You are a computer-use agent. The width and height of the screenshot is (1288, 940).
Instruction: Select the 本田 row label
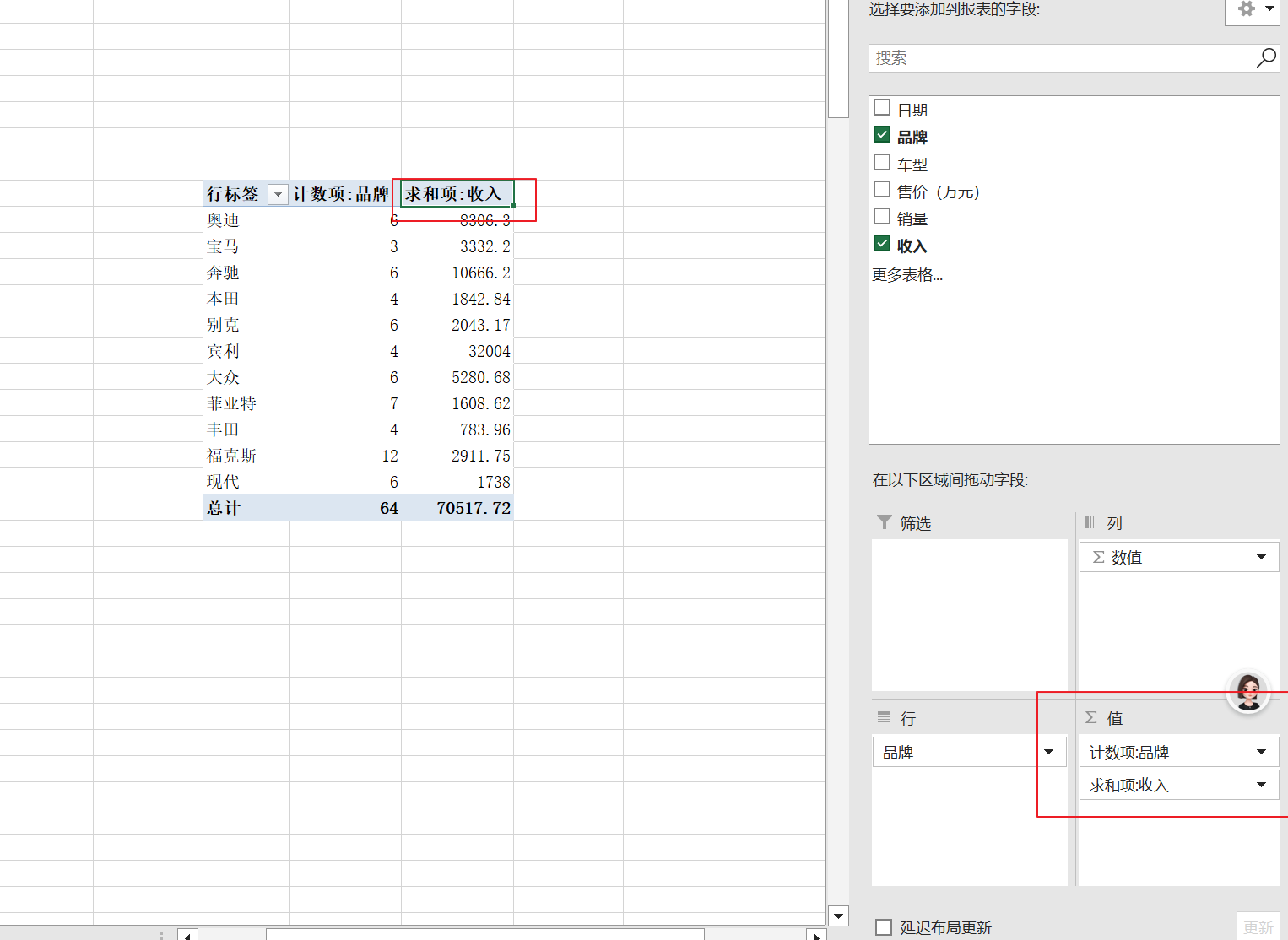(x=246, y=299)
